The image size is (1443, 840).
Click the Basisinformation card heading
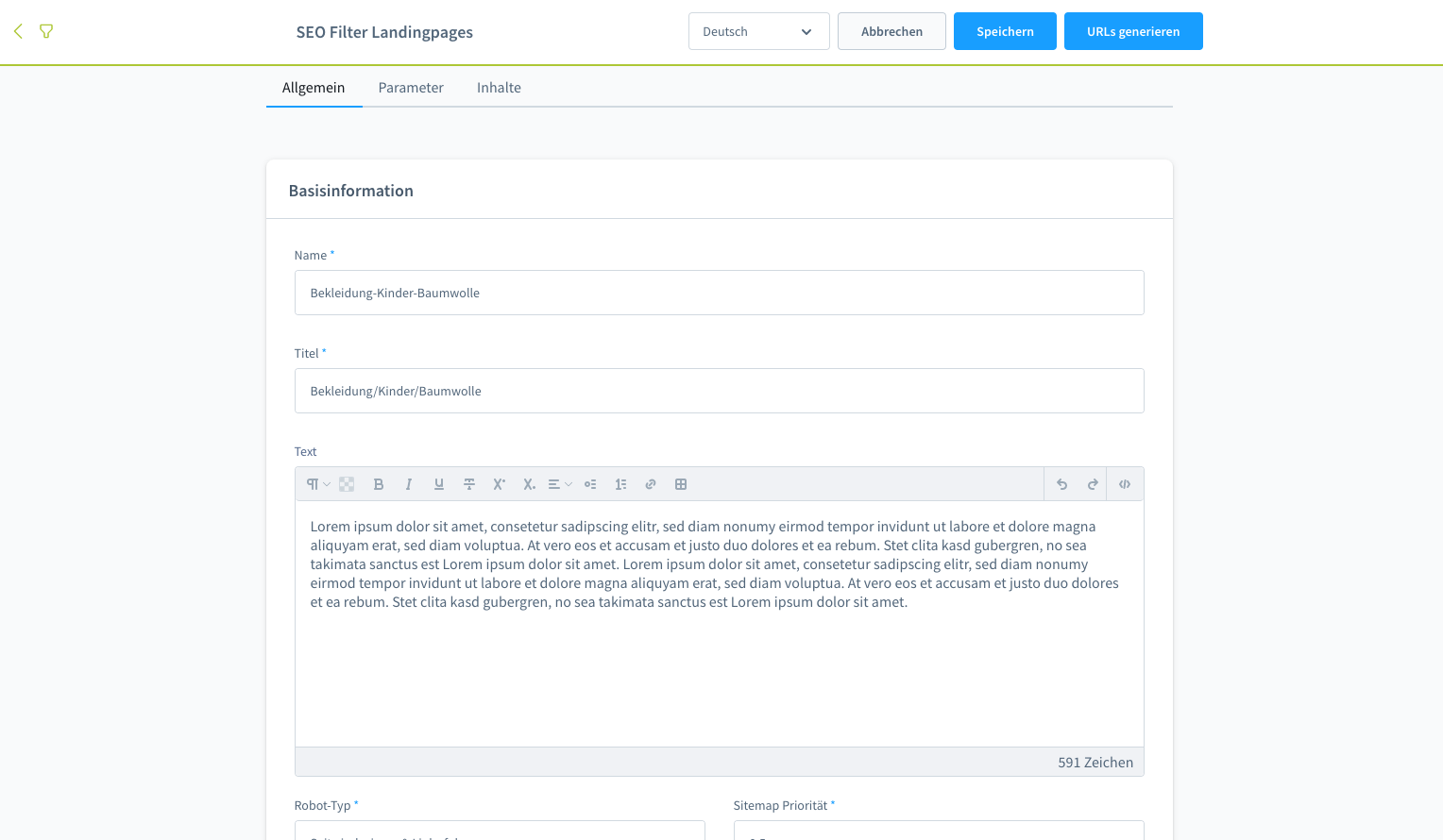coord(351,191)
